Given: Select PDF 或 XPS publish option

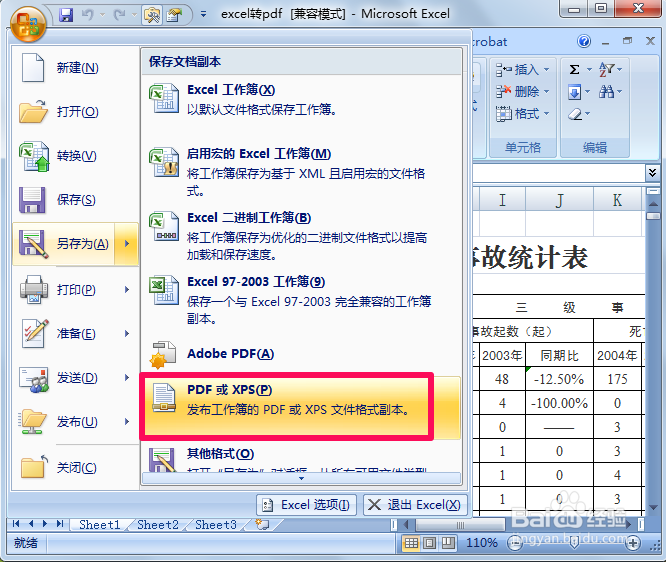Looking at the screenshot, I should [302, 407].
